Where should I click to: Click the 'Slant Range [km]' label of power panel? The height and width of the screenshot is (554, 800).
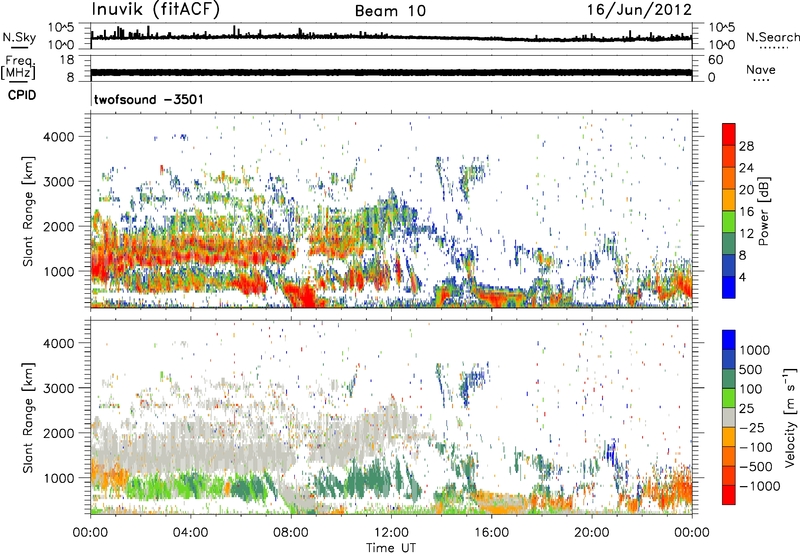(28, 211)
